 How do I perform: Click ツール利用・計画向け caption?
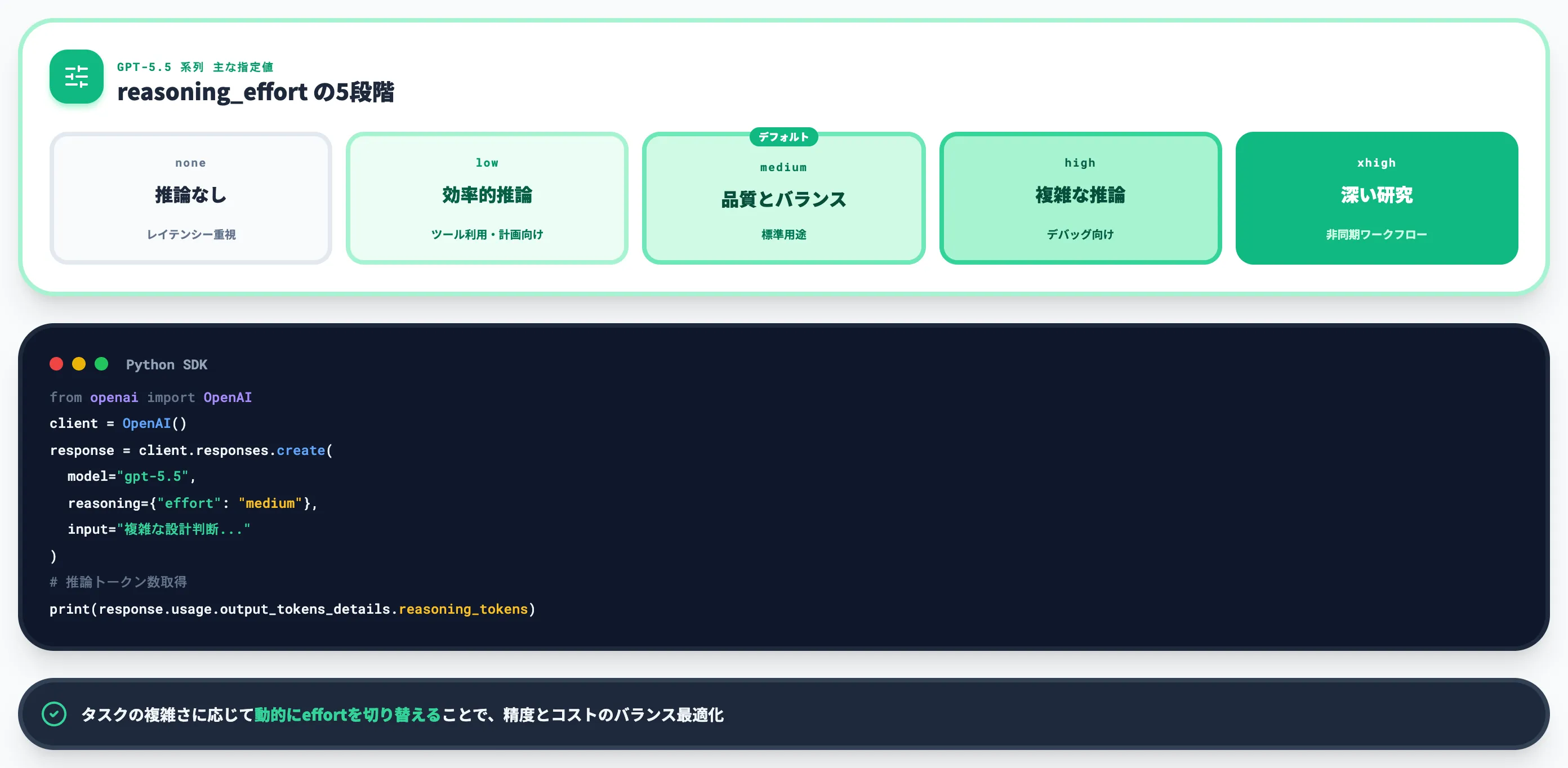[487, 234]
